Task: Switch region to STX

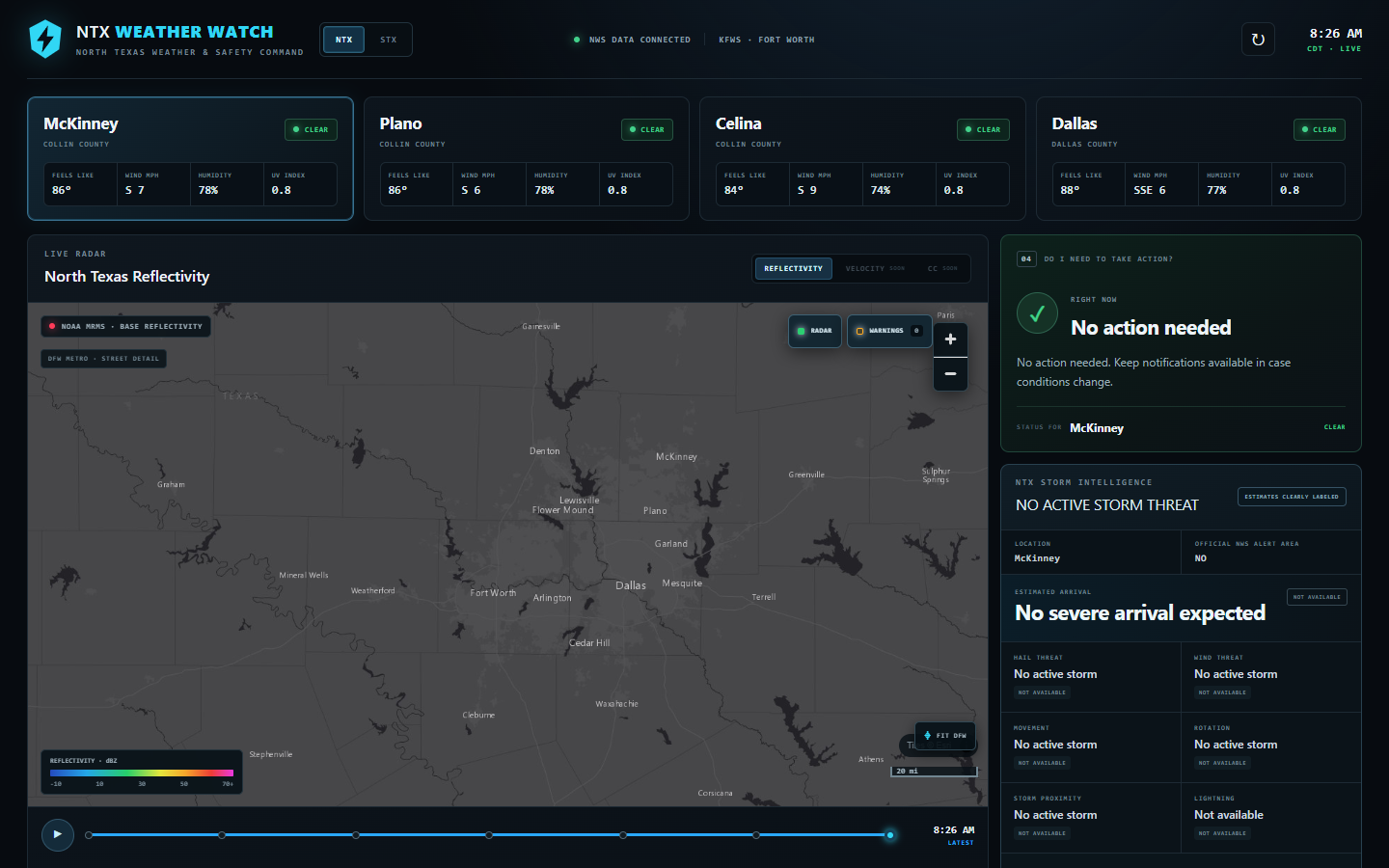Action: [389, 40]
